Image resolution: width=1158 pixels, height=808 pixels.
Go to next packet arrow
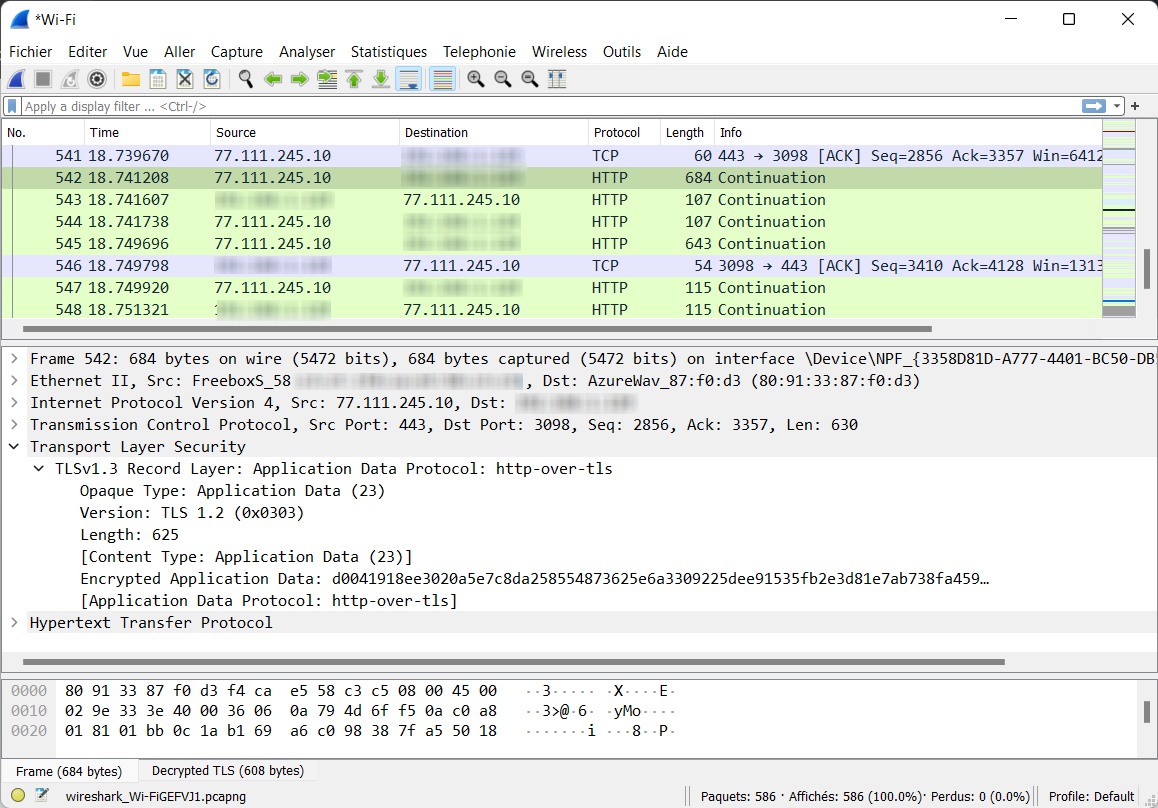click(300, 79)
